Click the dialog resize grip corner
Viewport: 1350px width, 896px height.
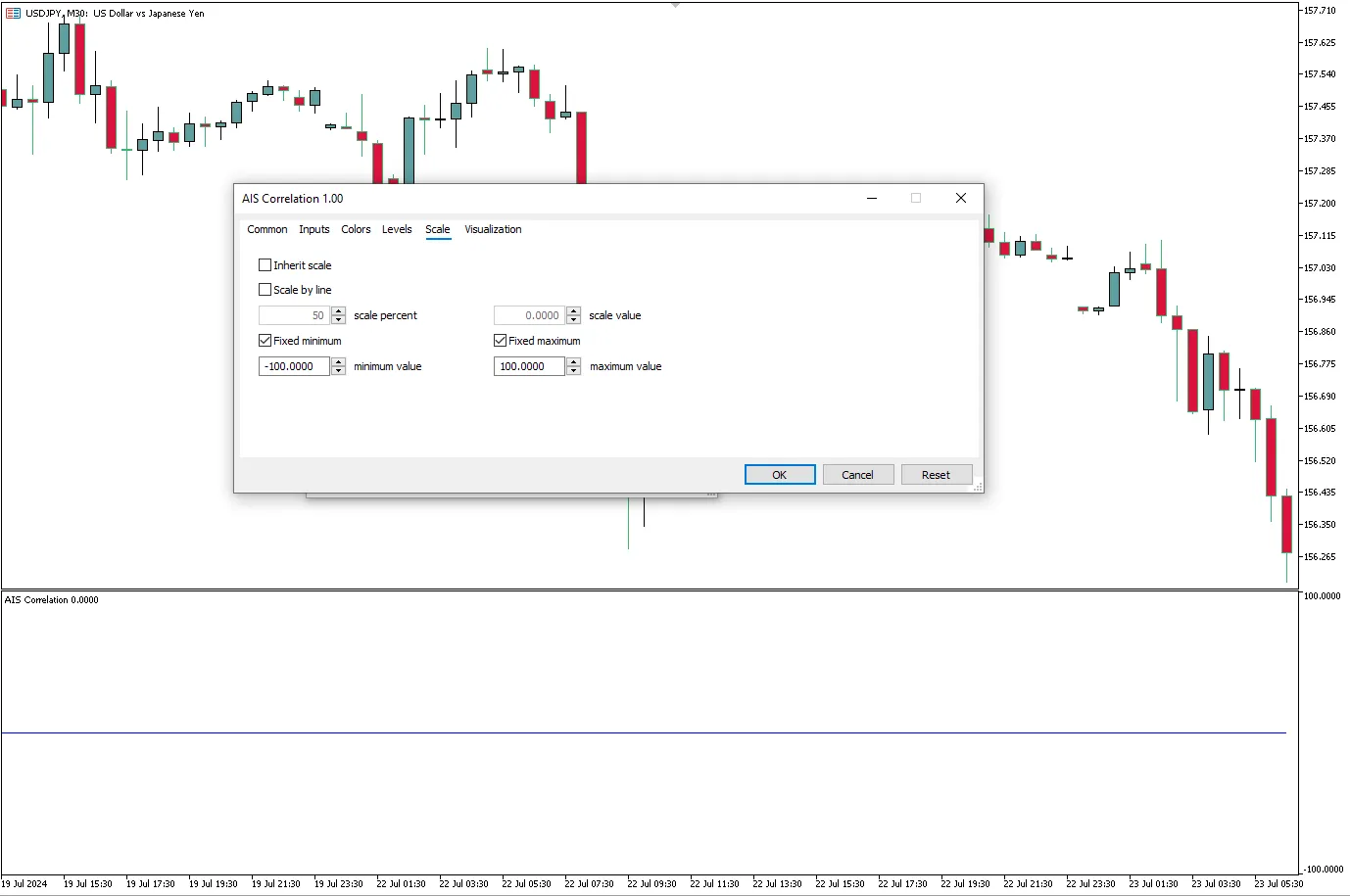(978, 487)
